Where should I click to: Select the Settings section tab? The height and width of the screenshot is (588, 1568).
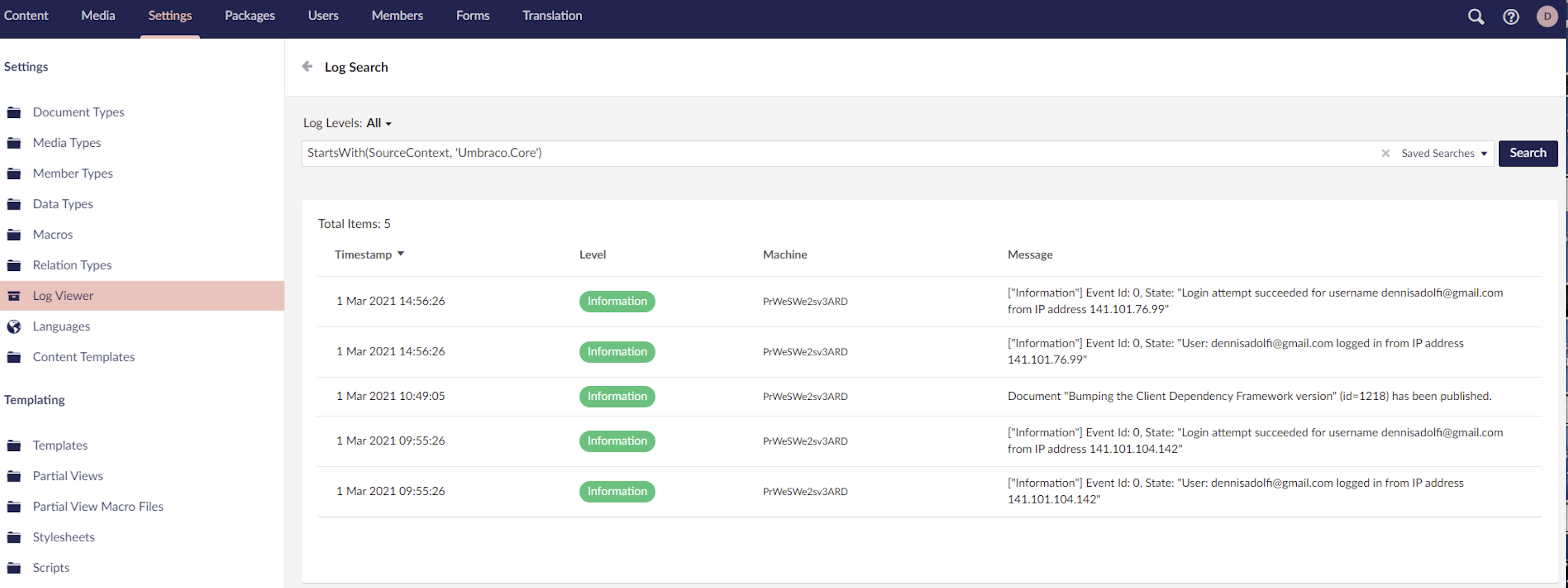pyautogui.click(x=170, y=16)
